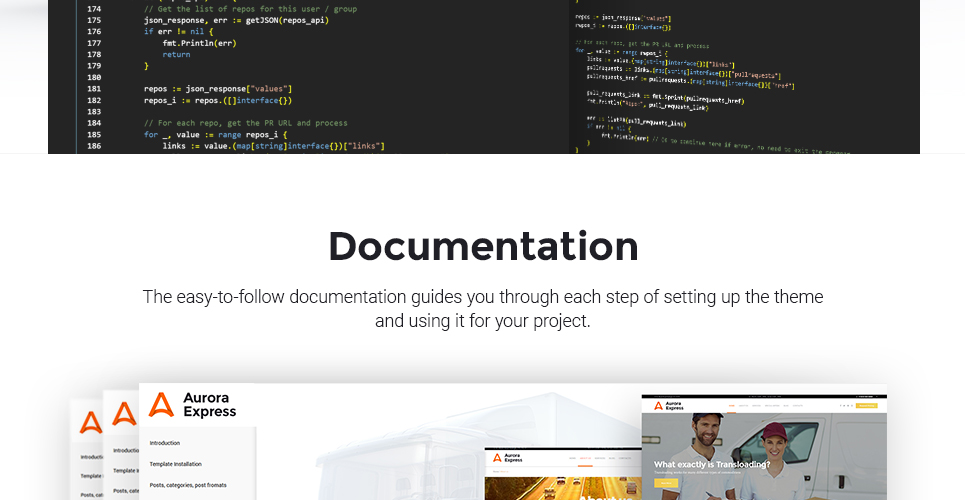
Task: Open the Introduction item in documentation menu
Action: [164, 443]
